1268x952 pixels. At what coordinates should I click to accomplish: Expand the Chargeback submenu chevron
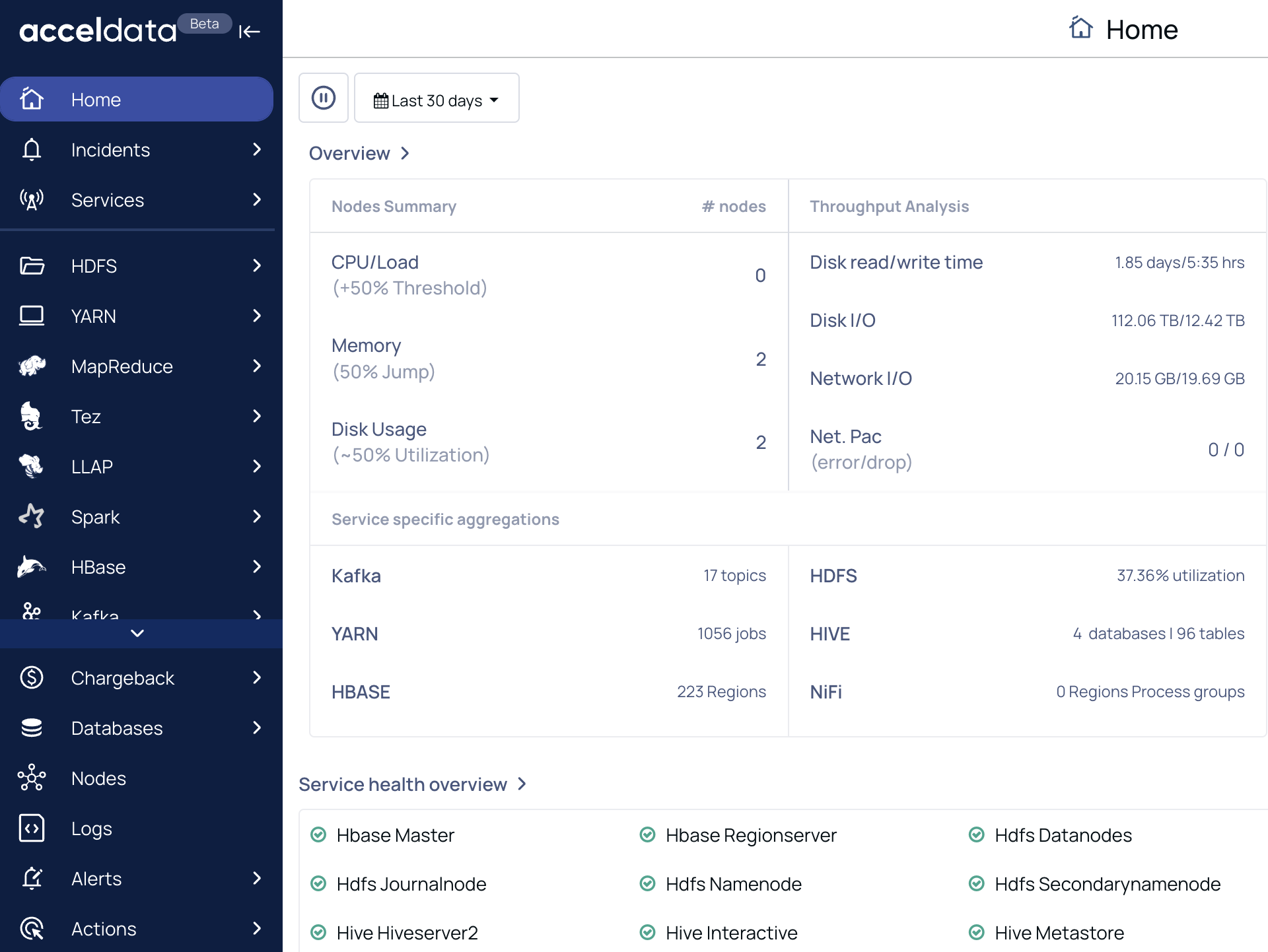pyautogui.click(x=257, y=677)
